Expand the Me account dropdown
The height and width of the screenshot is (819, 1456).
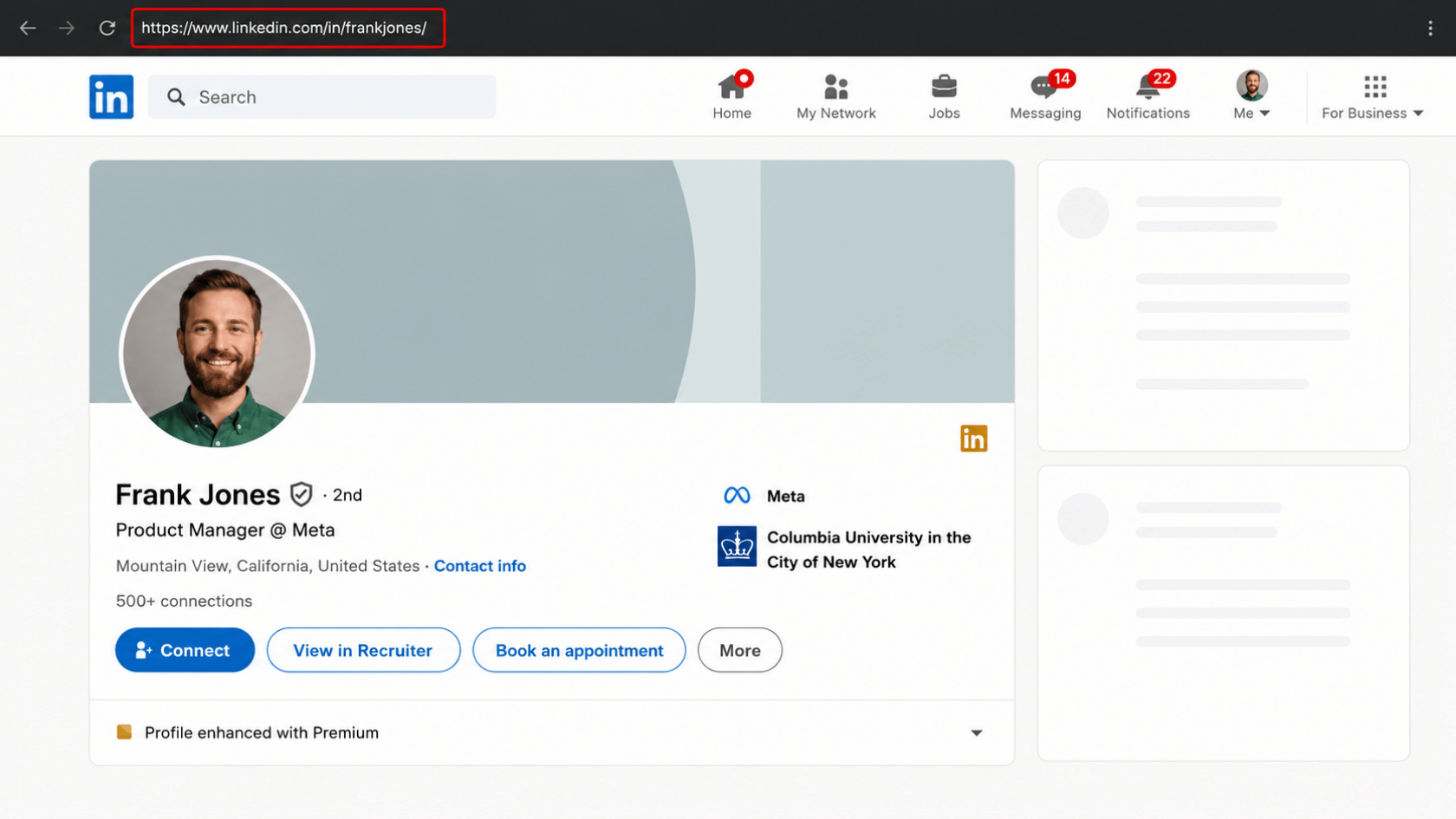(1251, 96)
